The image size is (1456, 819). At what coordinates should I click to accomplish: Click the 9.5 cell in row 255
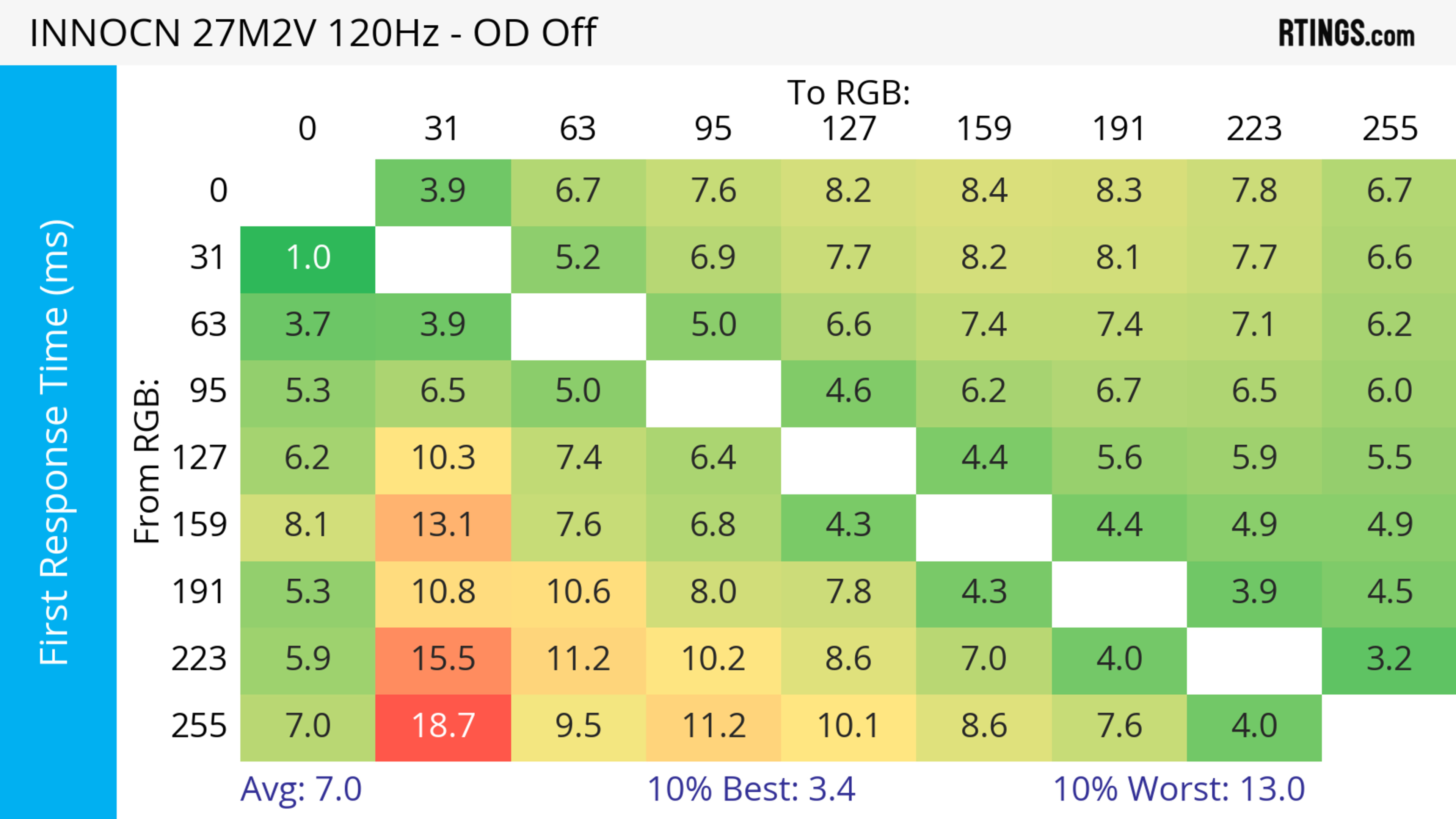[578, 728]
